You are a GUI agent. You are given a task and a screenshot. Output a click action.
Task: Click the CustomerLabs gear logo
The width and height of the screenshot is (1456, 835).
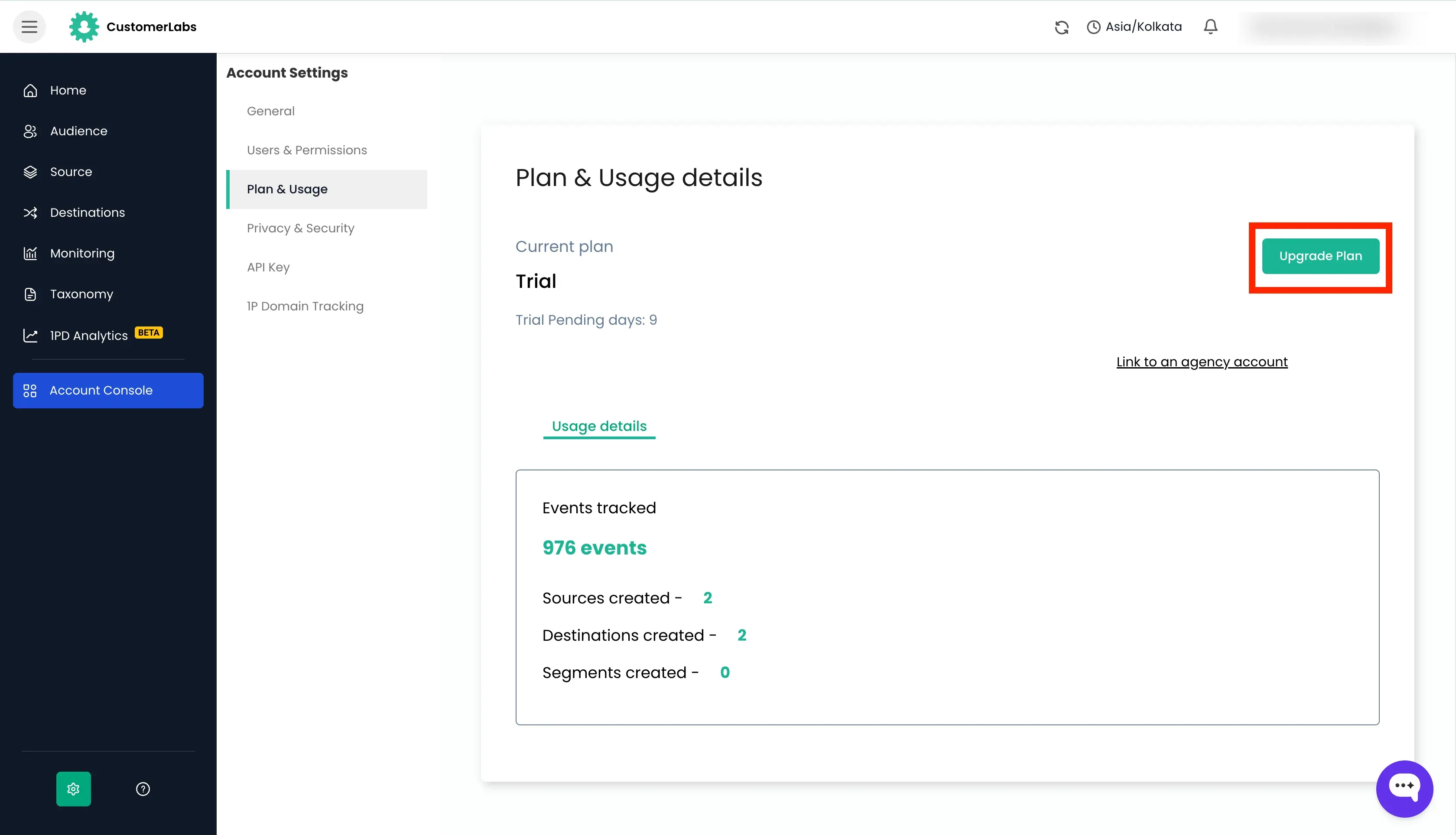pos(84,26)
